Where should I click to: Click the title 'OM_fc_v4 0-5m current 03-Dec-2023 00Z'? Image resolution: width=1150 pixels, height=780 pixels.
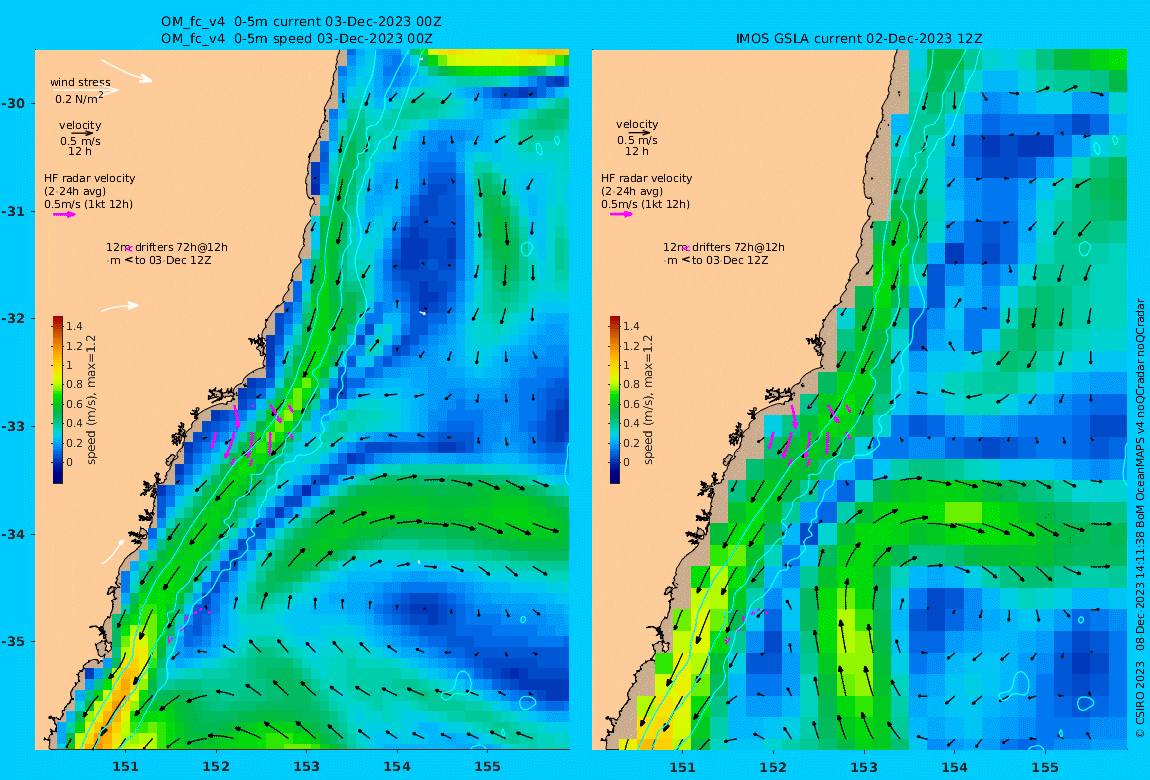(301, 22)
